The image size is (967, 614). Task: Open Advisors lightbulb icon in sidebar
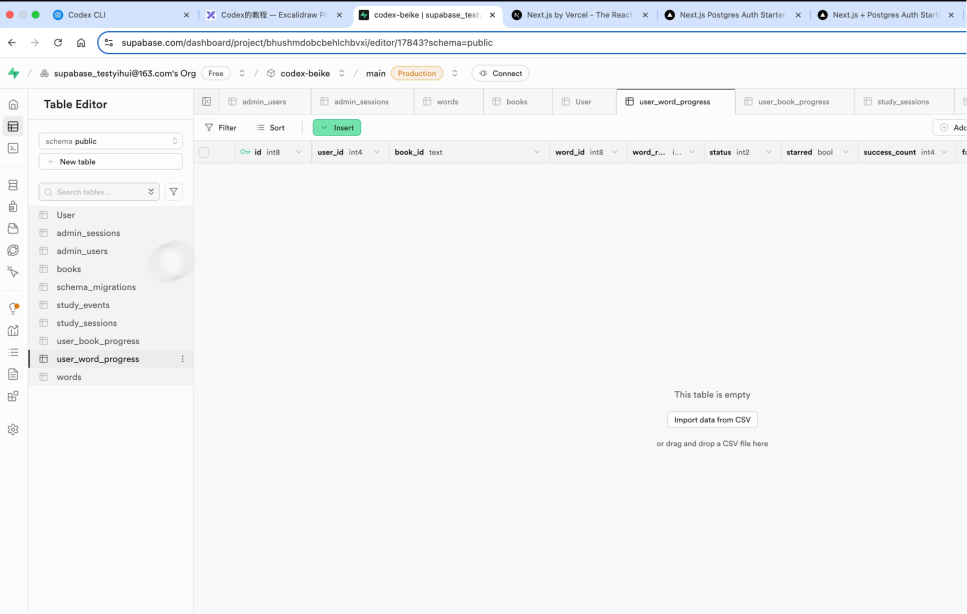[13, 309]
